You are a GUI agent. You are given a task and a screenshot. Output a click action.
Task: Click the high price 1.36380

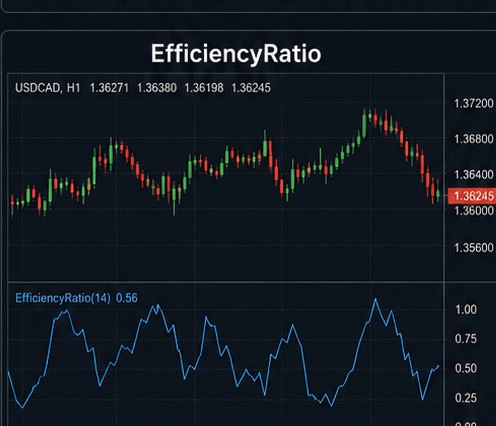coord(157,88)
